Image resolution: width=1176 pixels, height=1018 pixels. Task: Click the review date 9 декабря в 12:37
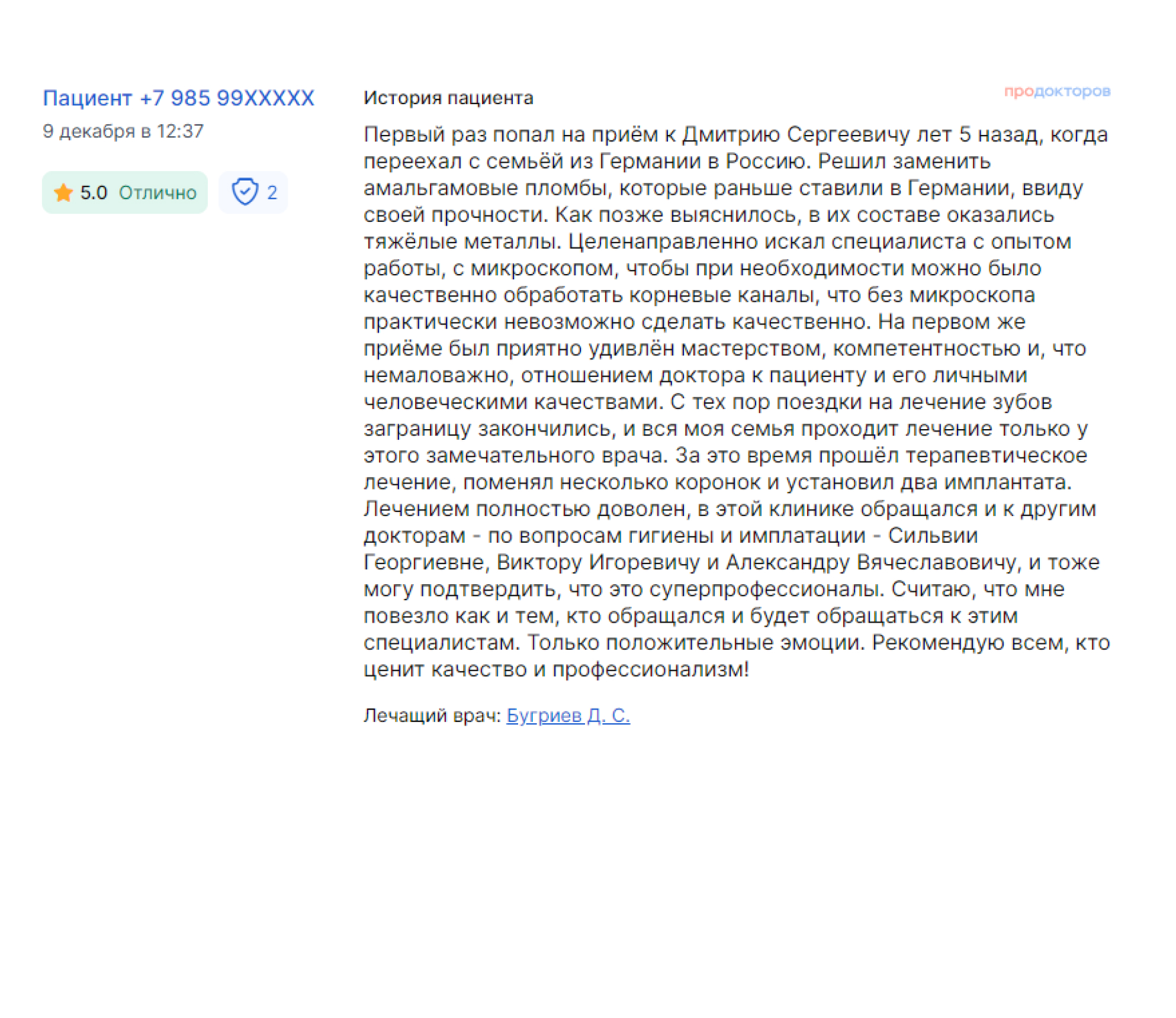tap(123, 131)
